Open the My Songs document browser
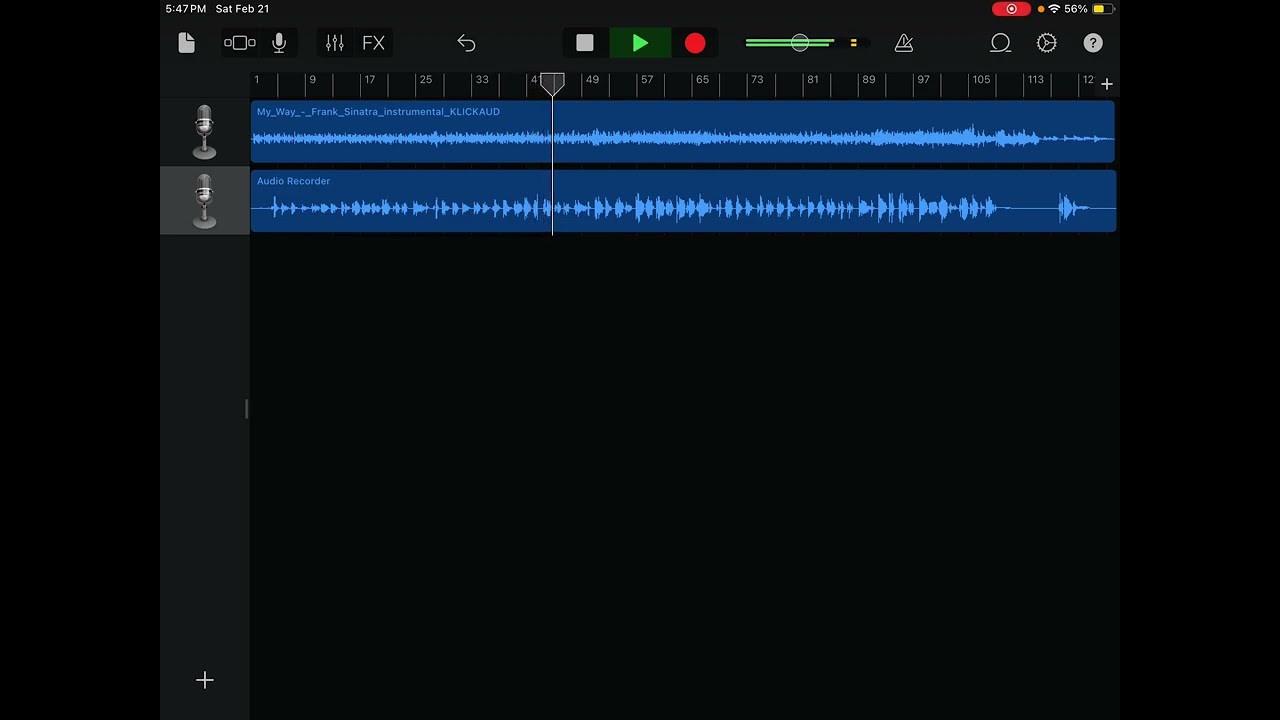 [x=187, y=43]
